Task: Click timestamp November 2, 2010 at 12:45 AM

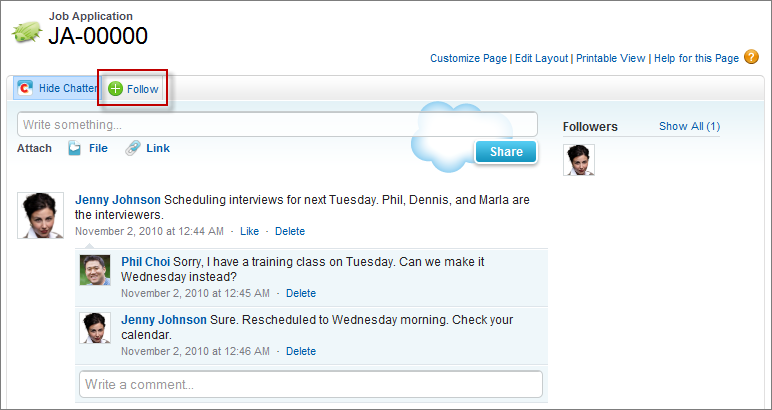Action: click(195, 293)
